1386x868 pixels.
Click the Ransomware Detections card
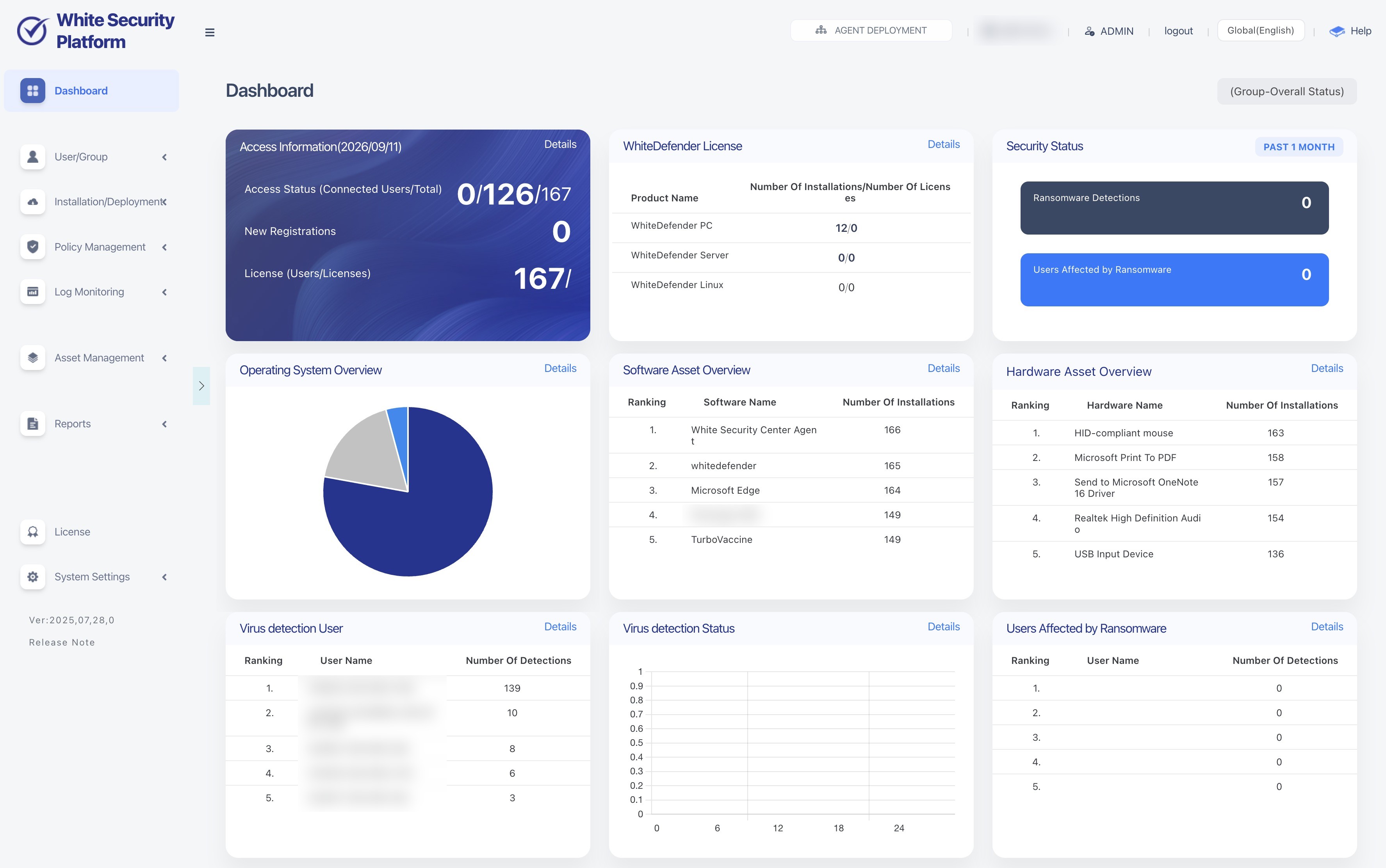tap(1174, 208)
